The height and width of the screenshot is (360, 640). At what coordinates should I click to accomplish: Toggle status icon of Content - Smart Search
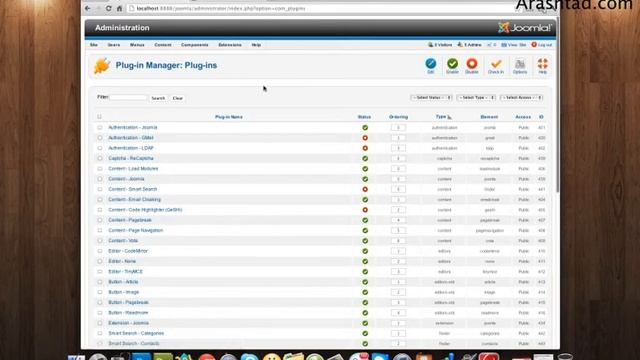[x=365, y=189]
